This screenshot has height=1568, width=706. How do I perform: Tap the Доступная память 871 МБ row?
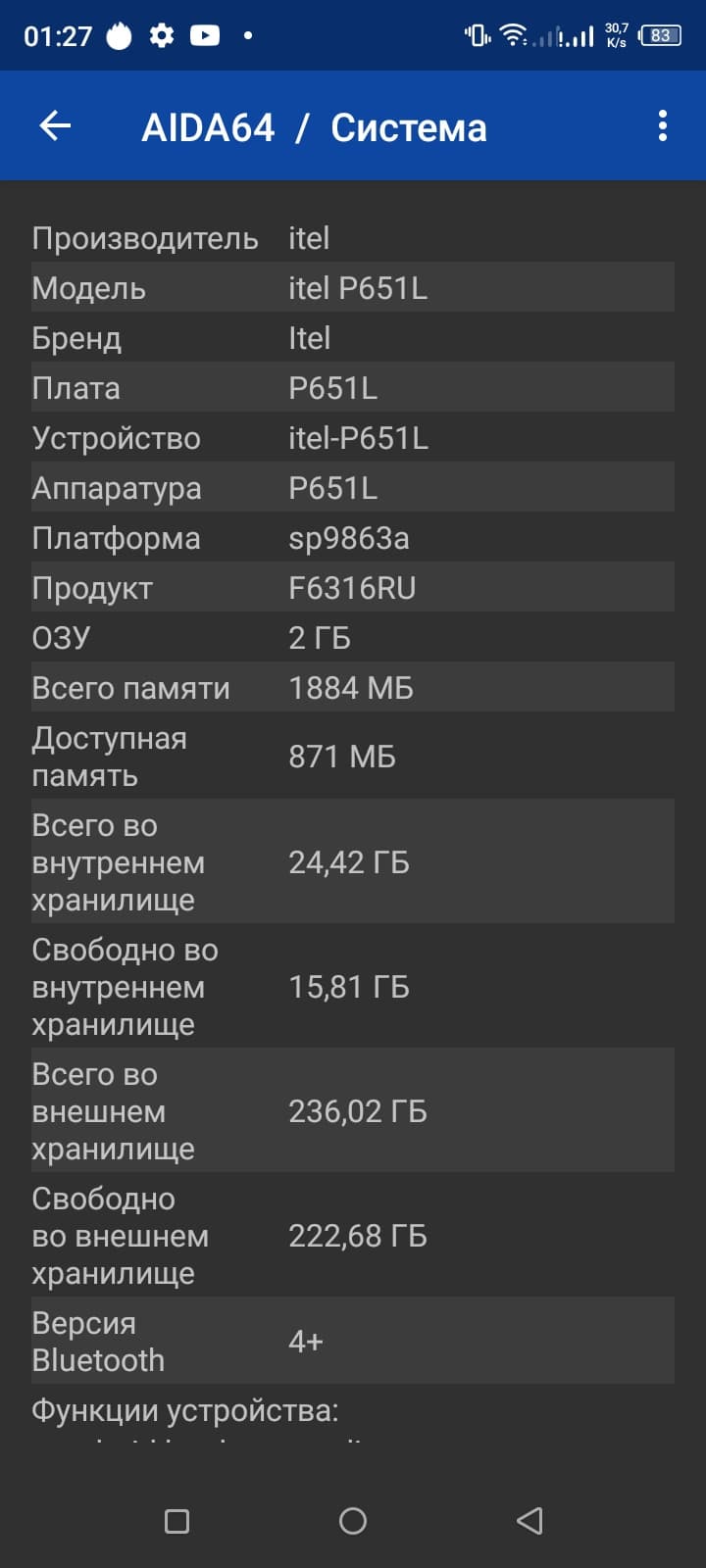click(x=353, y=757)
